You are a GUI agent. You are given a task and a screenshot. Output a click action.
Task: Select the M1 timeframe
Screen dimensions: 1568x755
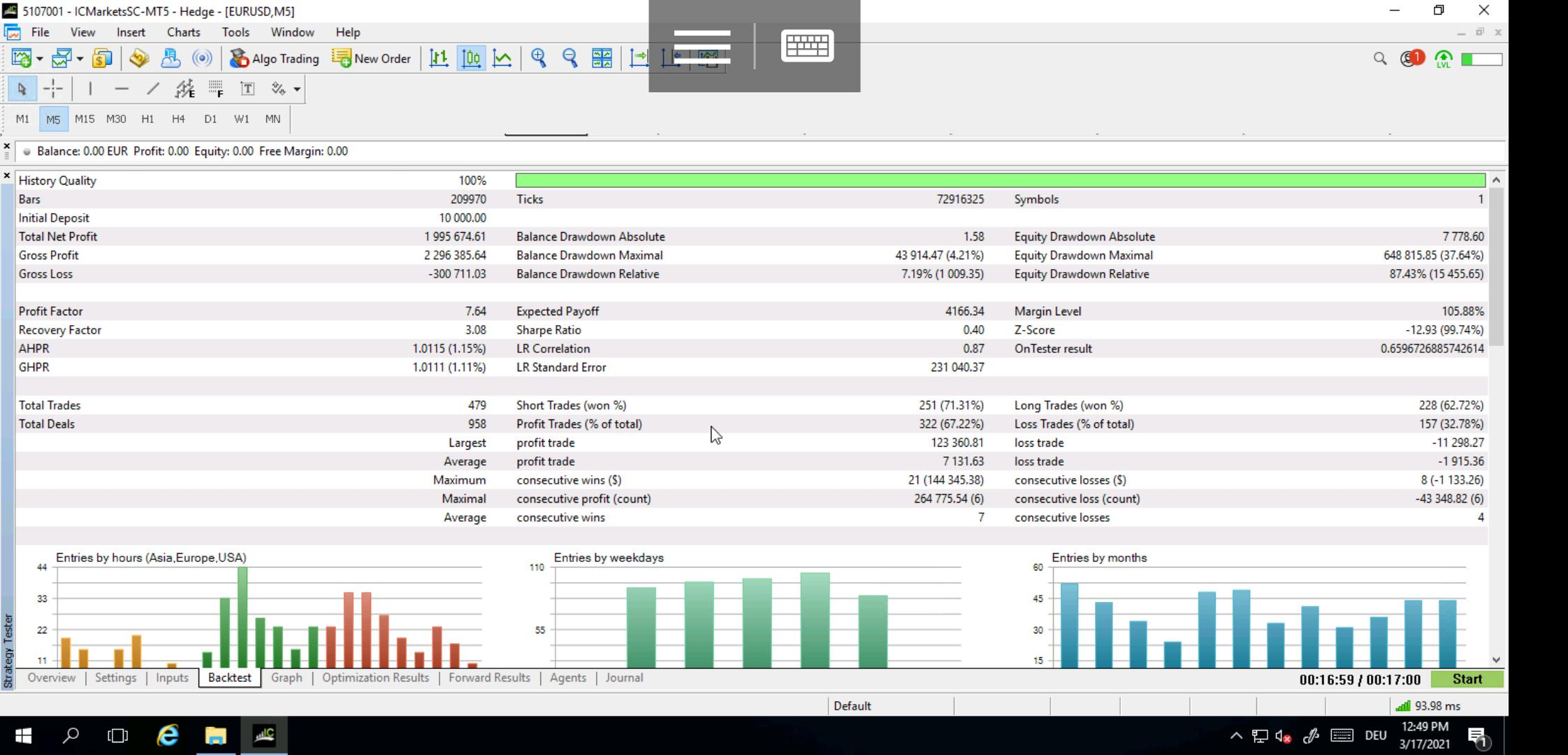[22, 119]
